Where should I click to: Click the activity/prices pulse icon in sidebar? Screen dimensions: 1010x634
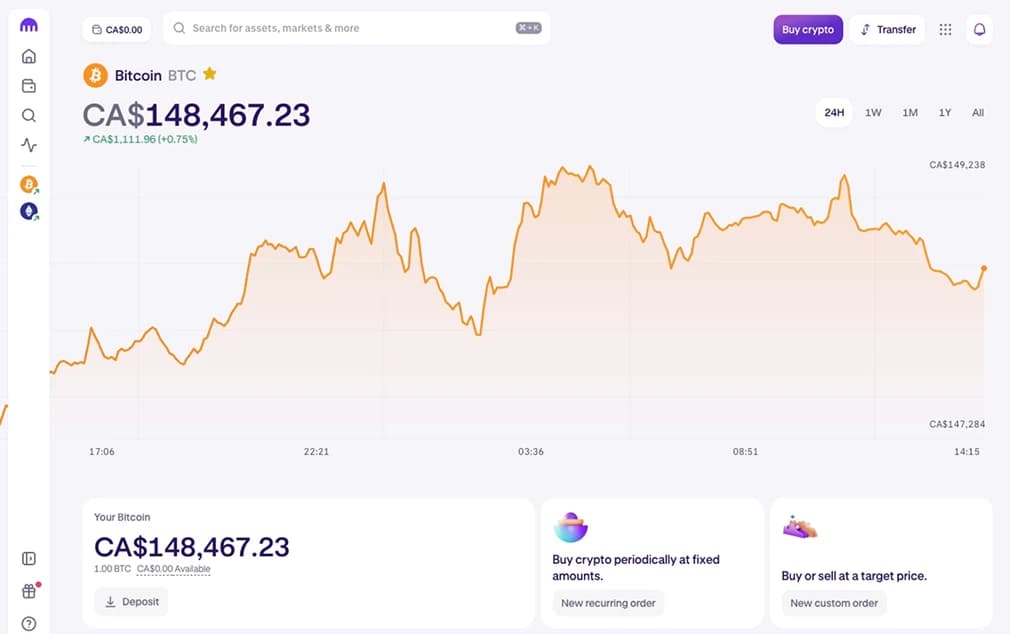pos(28,145)
